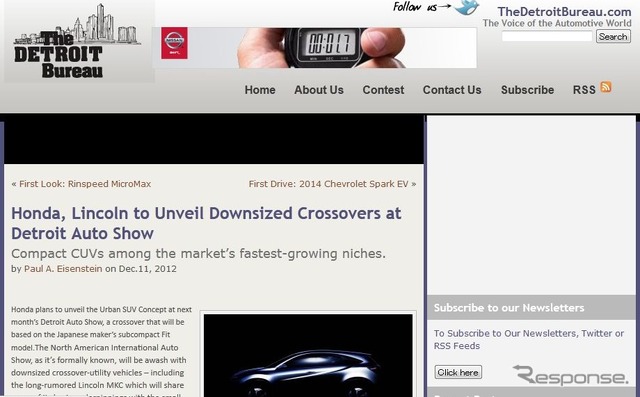This screenshot has height=397, width=640.
Task: Click TheDetroitBureau.com site title
Action: tap(564, 11)
